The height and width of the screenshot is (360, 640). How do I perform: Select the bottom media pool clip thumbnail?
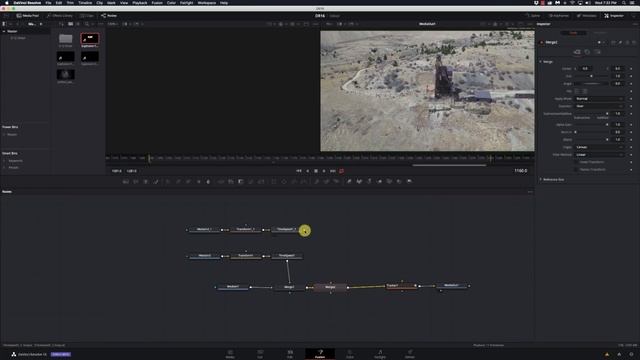[x=65, y=74]
